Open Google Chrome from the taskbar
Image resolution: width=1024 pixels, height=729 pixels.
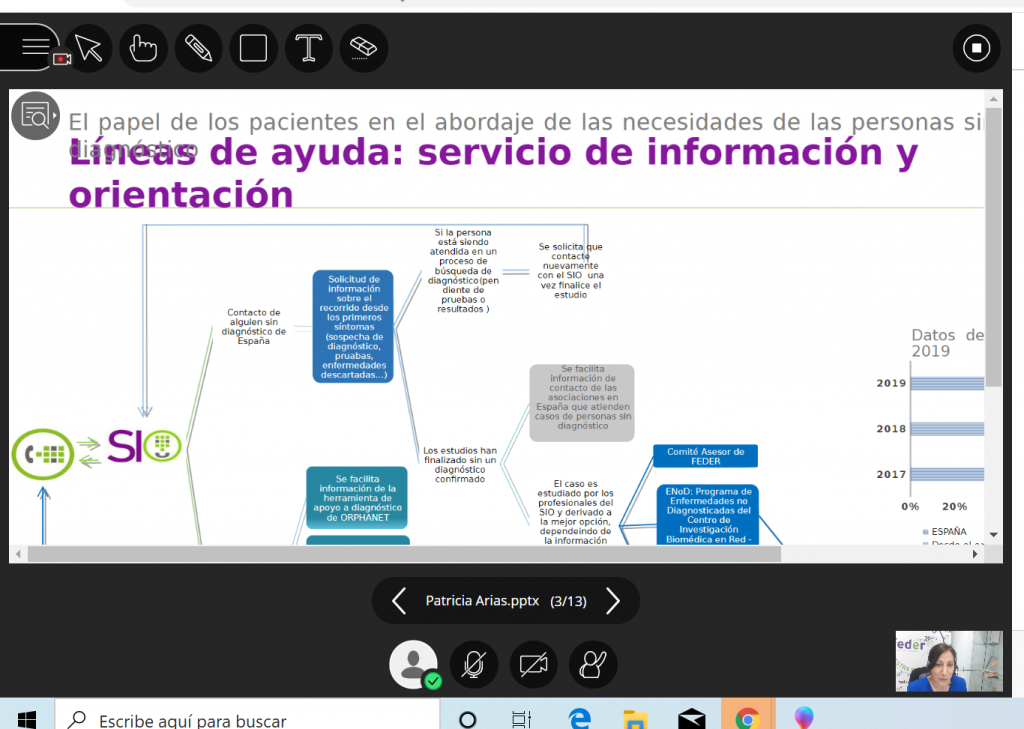point(746,719)
